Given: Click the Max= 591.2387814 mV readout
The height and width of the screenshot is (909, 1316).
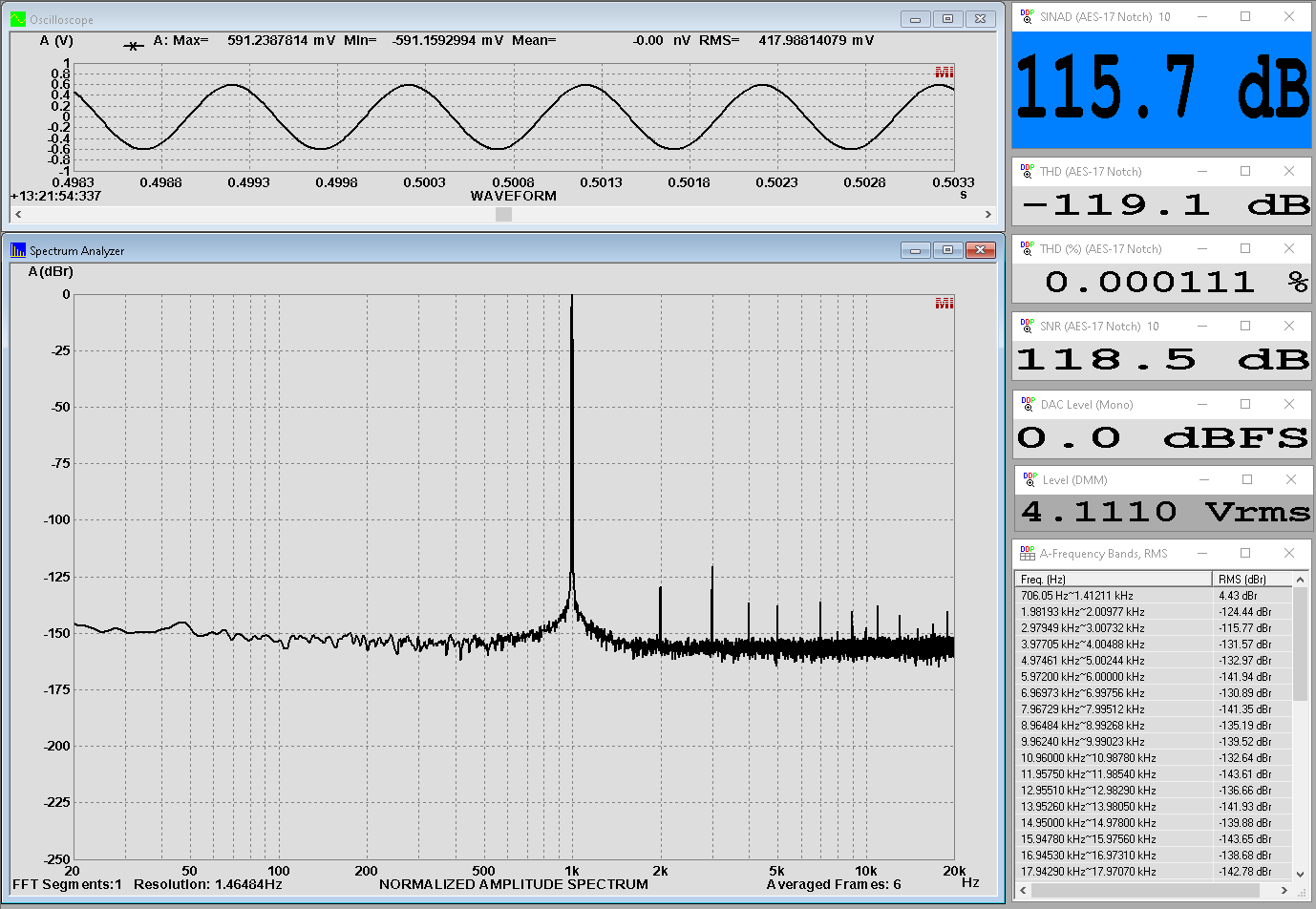Looking at the screenshot, I should pyautogui.click(x=254, y=41).
